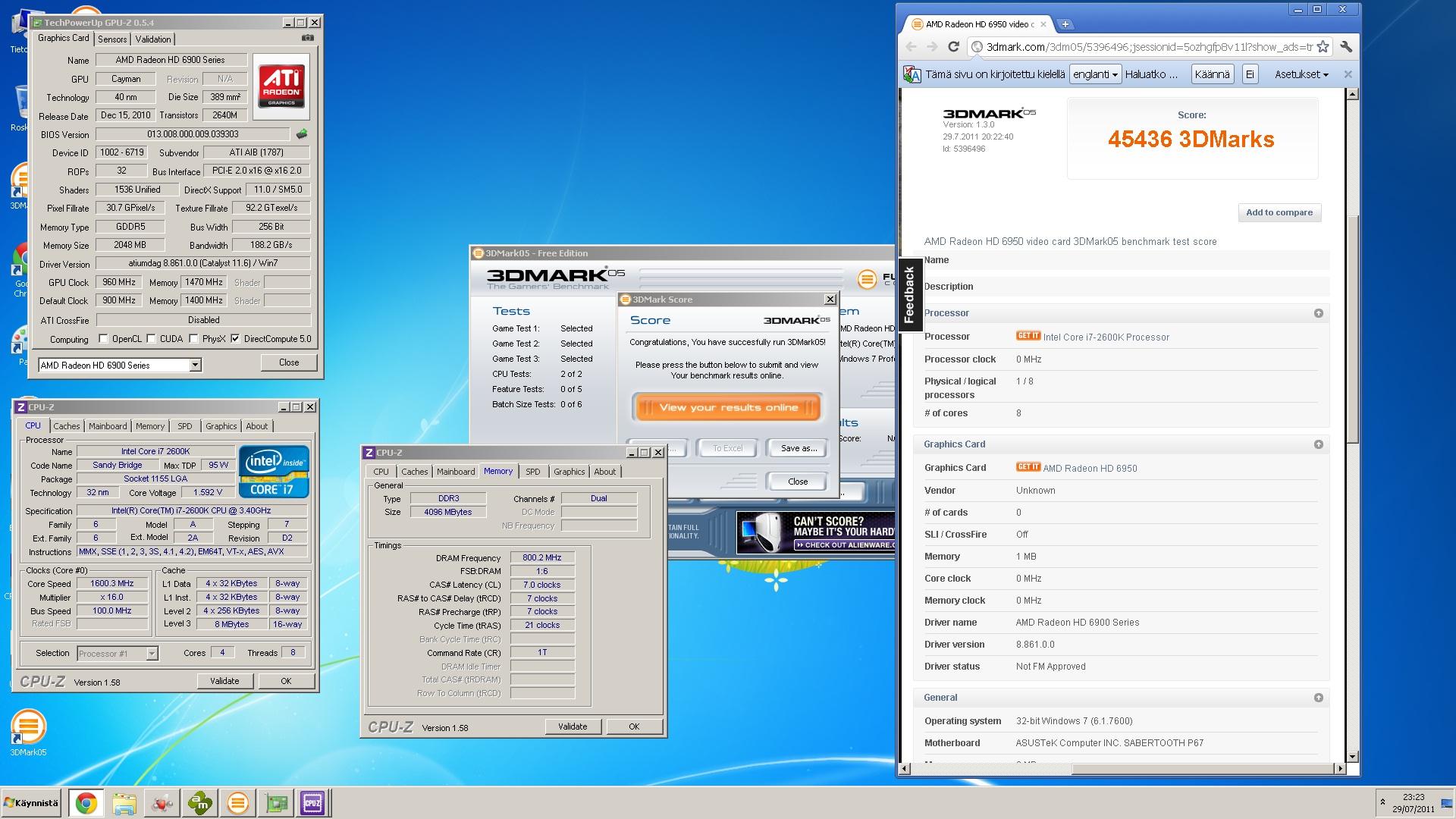
Task: Click View your results online button
Action: (728, 407)
